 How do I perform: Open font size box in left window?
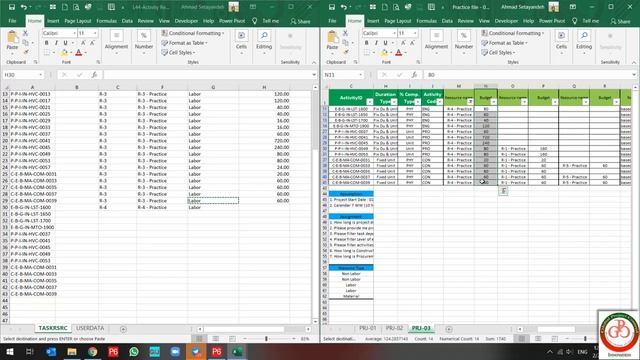pyautogui.click(x=88, y=33)
